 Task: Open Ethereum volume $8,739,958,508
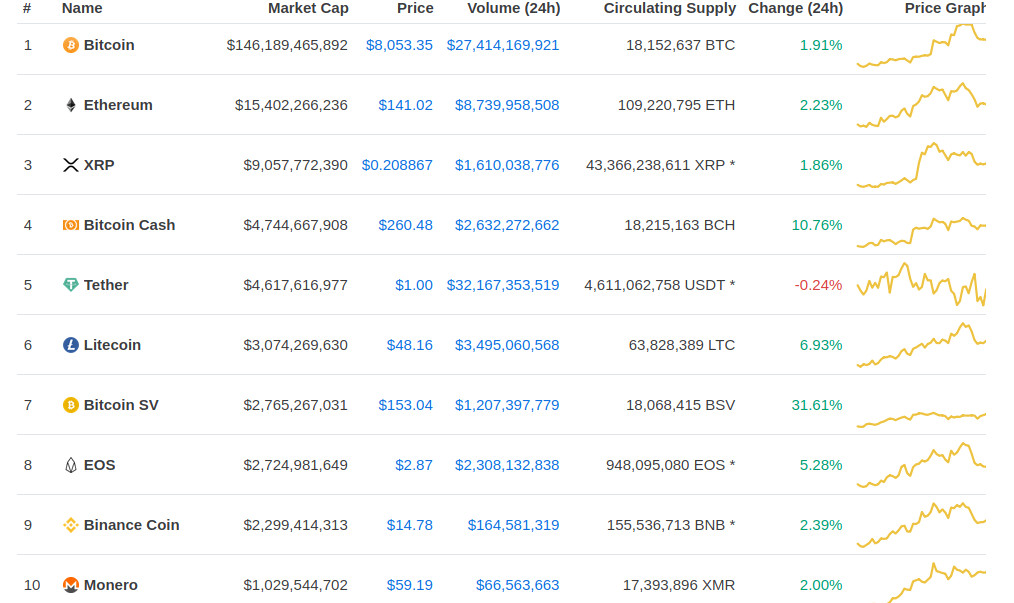click(507, 105)
